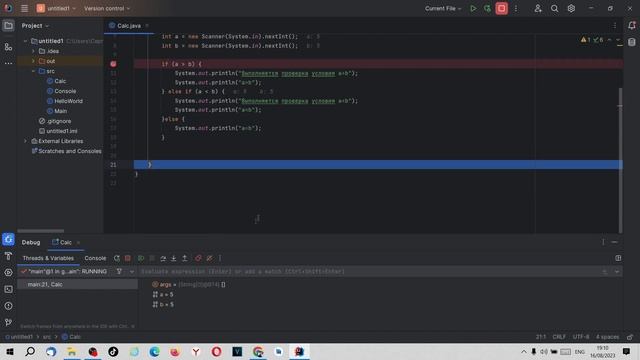Open Database tool window icon

pos(631,42)
